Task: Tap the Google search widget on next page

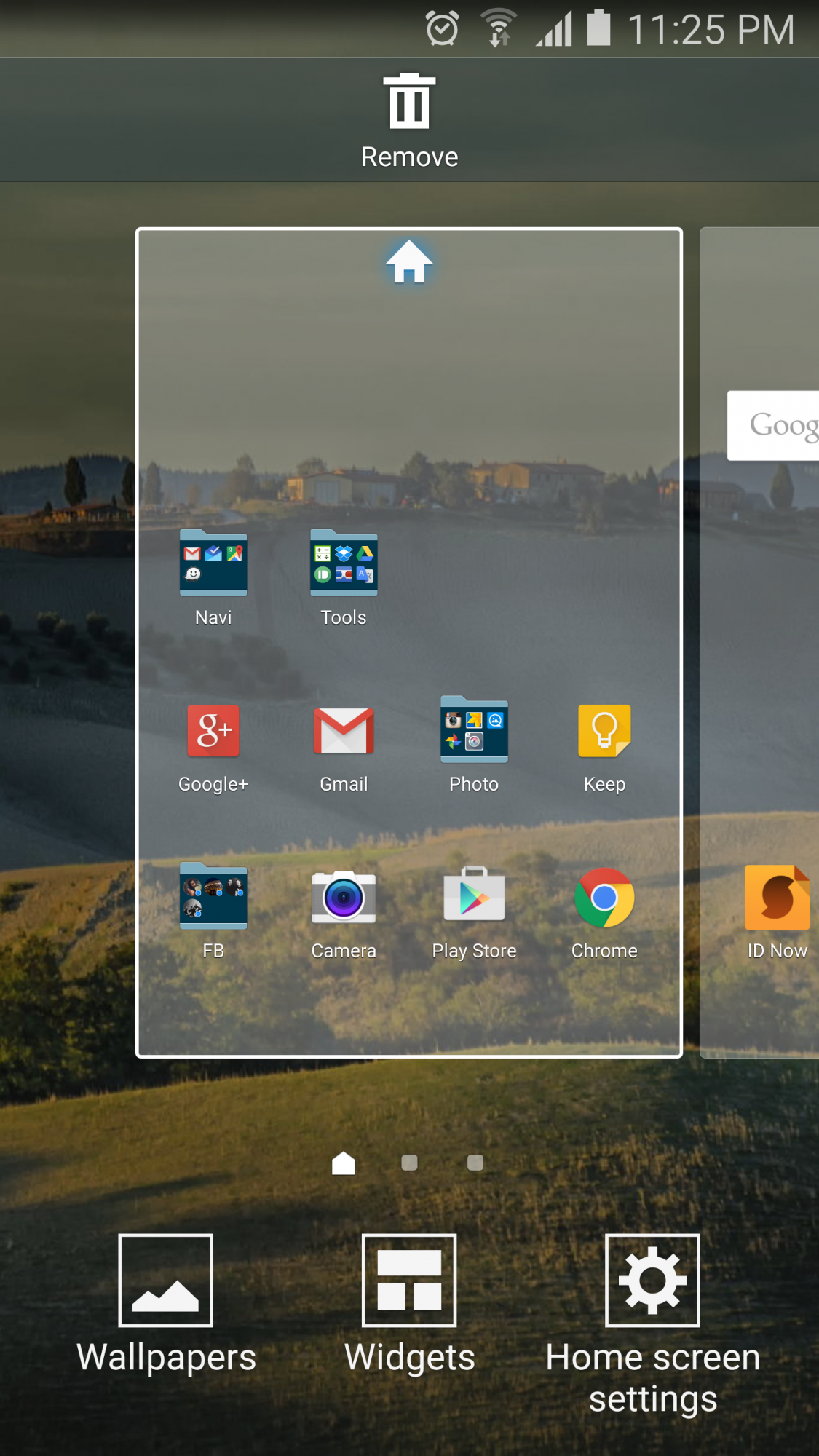Action: click(x=773, y=426)
